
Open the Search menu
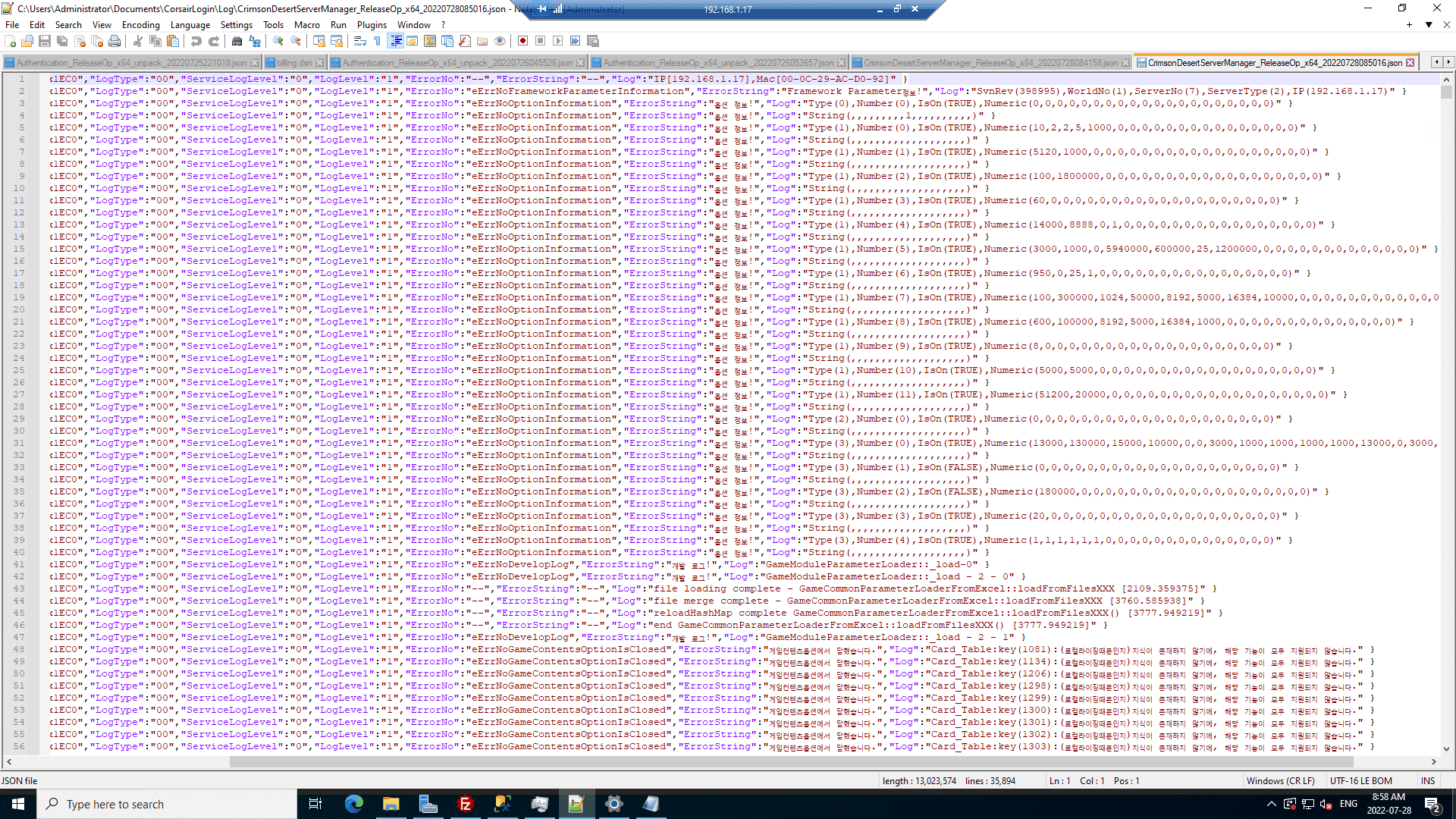coord(68,24)
